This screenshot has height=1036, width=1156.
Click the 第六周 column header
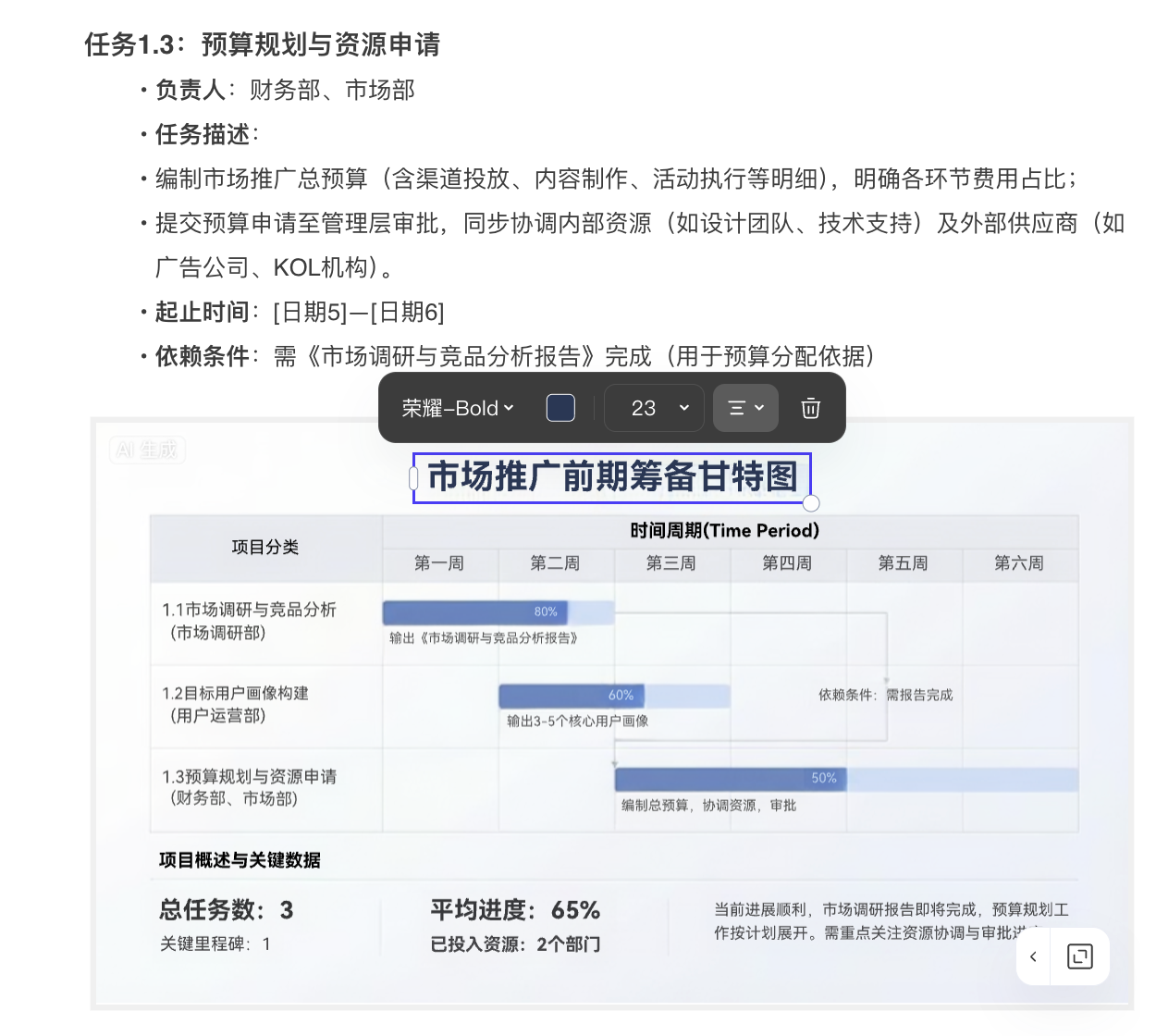pyautogui.click(x=1019, y=563)
